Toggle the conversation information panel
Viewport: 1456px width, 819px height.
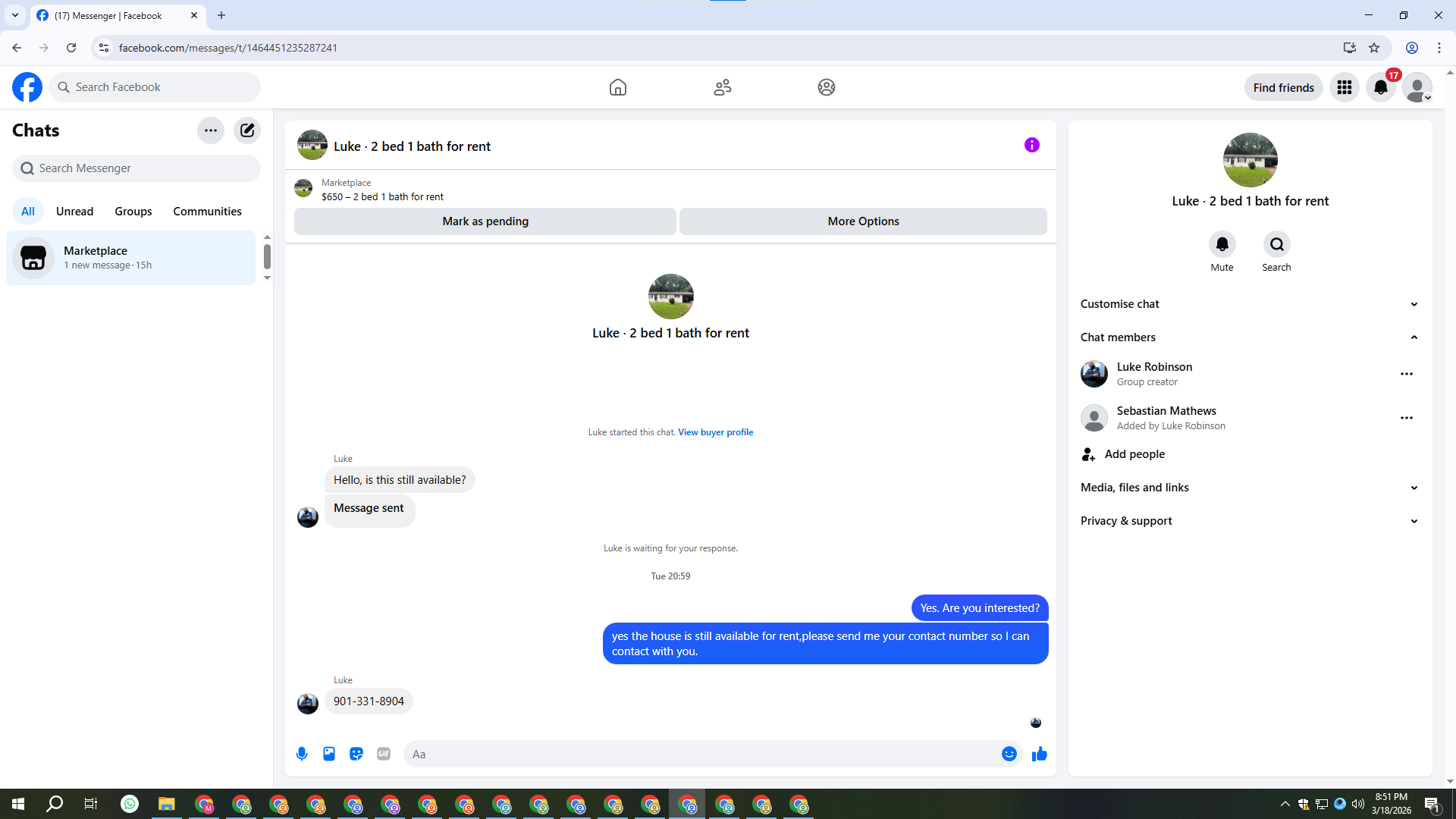[1031, 145]
